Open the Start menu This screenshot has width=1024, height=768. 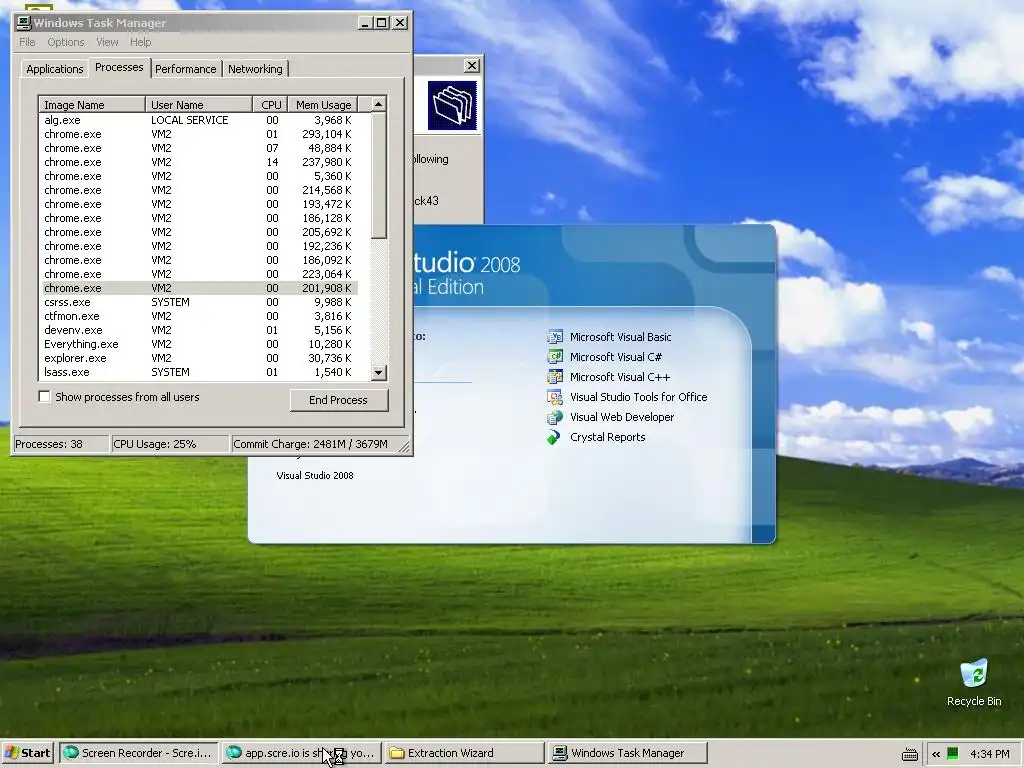coord(28,753)
